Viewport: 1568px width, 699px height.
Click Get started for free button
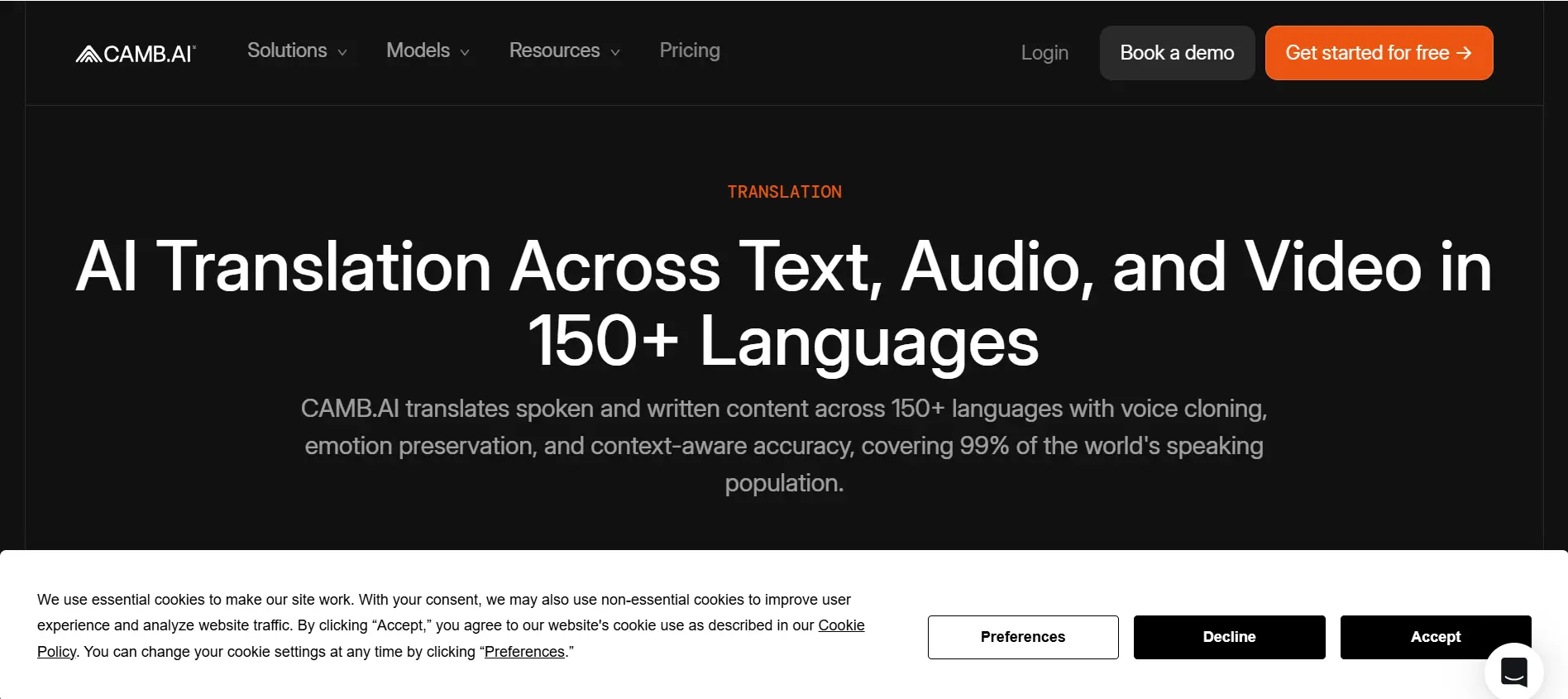1379,53
